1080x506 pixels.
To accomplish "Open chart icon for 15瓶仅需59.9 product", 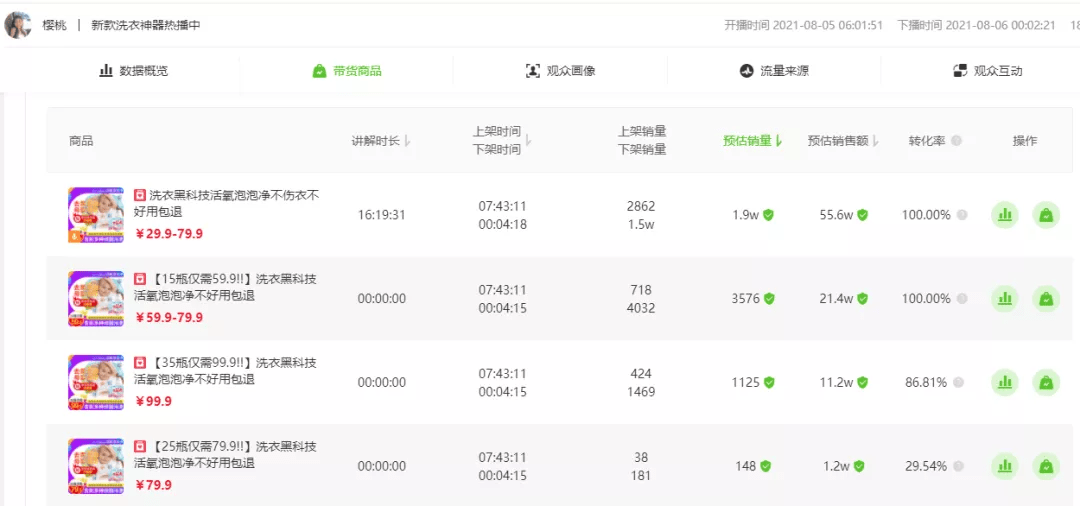I will (1005, 299).
